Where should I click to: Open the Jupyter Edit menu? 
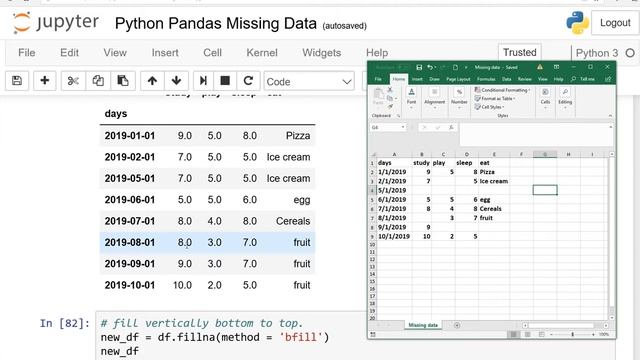69,53
